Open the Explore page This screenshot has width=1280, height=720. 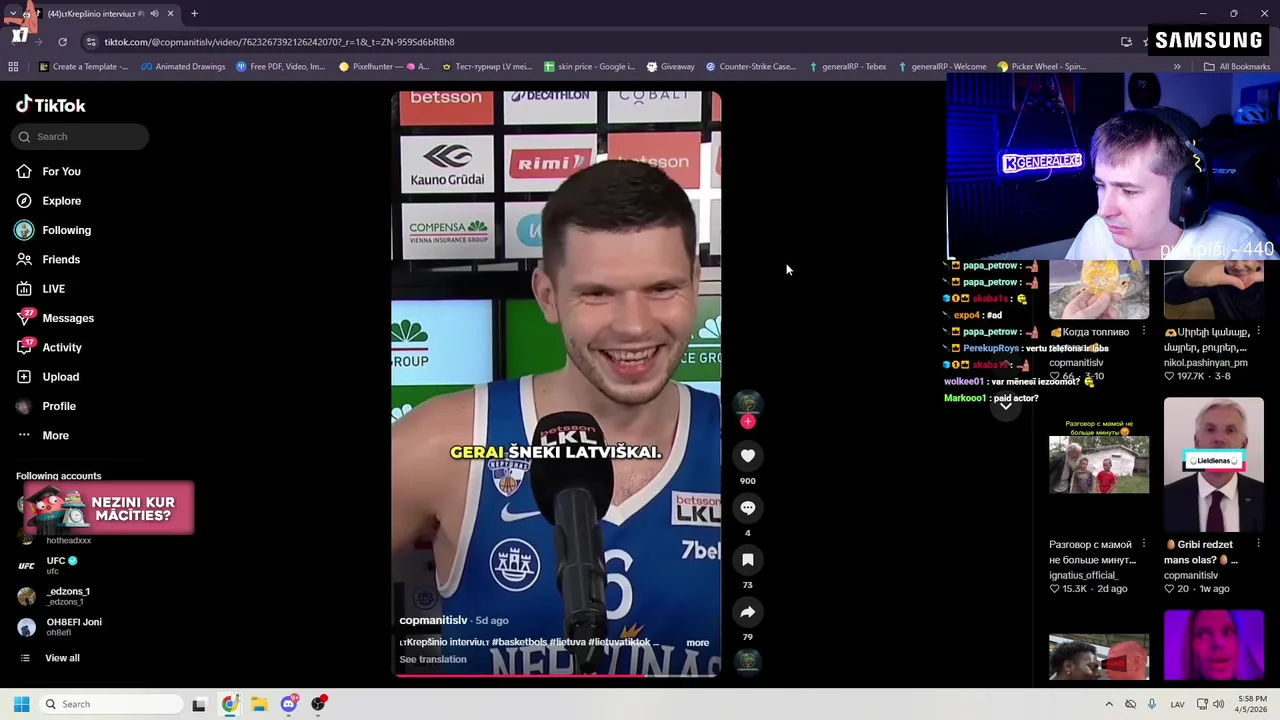61,201
